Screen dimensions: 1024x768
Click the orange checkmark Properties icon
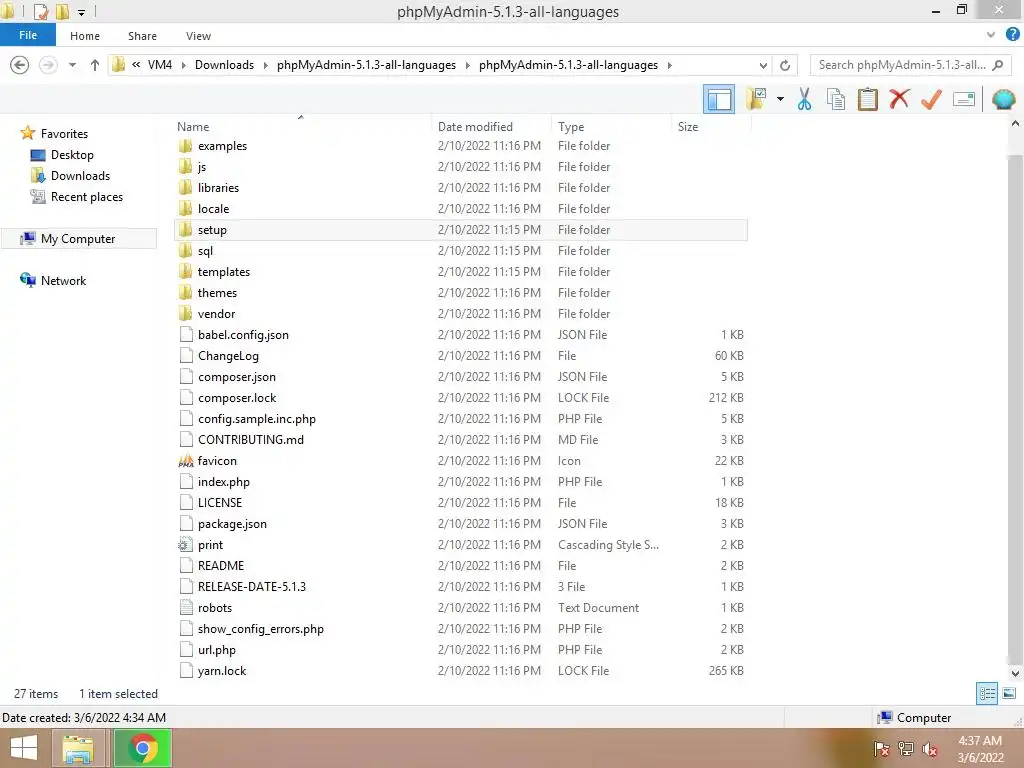coord(931,99)
